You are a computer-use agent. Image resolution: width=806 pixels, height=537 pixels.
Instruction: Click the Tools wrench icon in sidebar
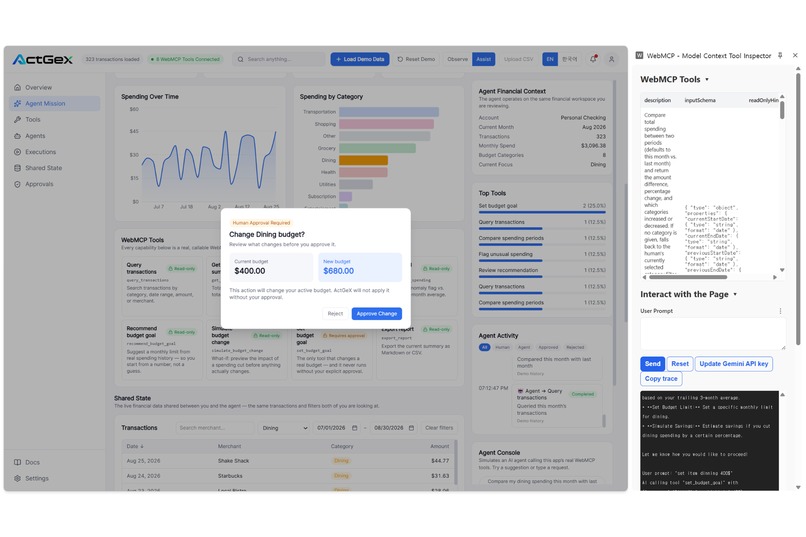click(17, 119)
